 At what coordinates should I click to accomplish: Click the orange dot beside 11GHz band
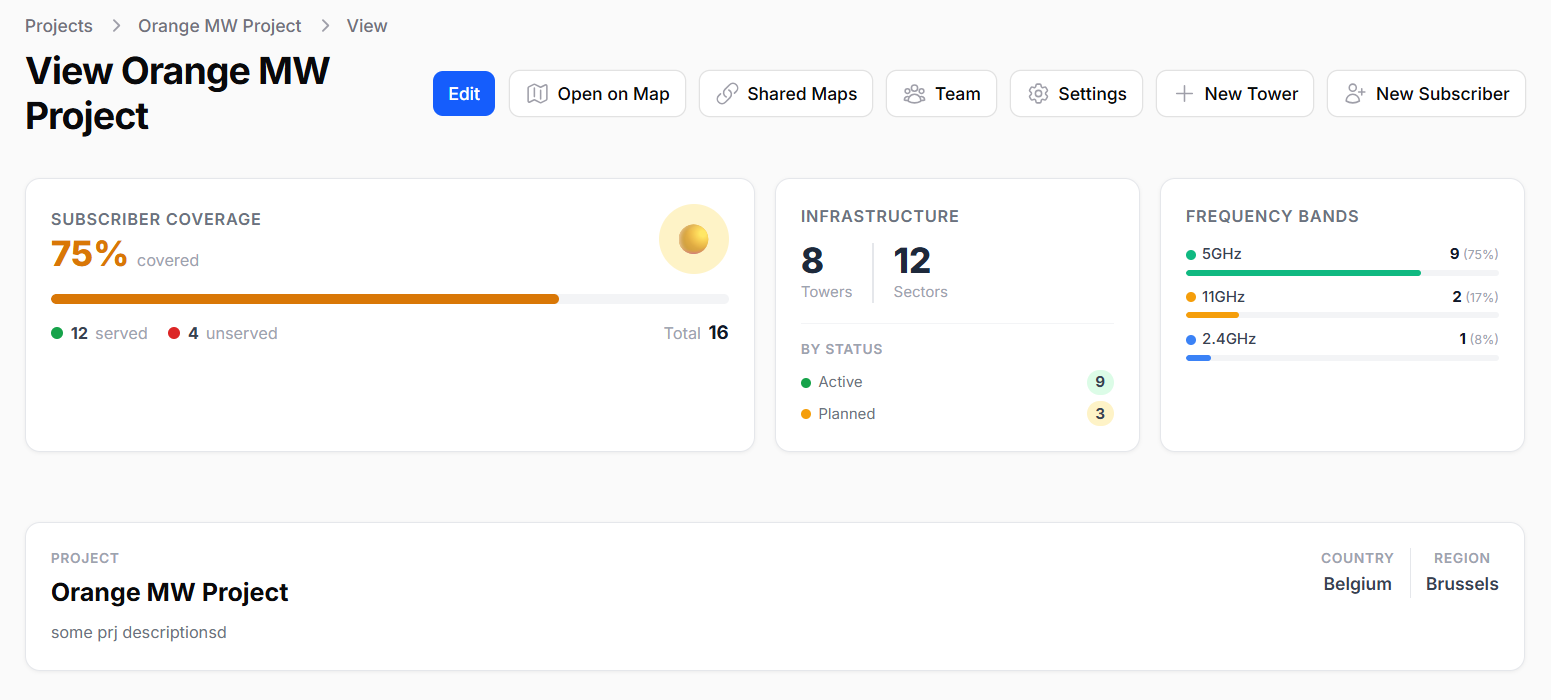click(x=1191, y=297)
